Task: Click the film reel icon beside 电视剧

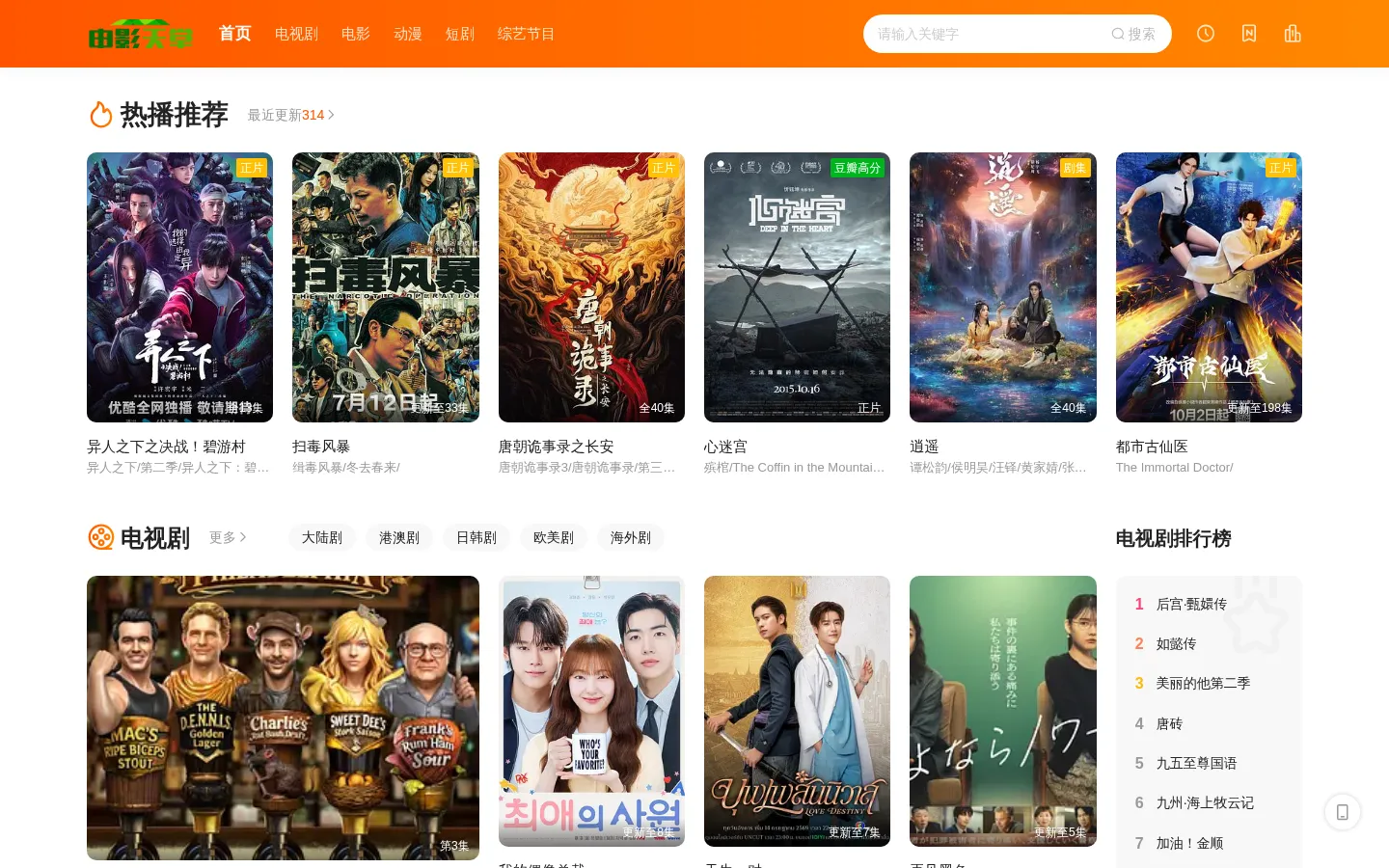Action: (x=100, y=537)
